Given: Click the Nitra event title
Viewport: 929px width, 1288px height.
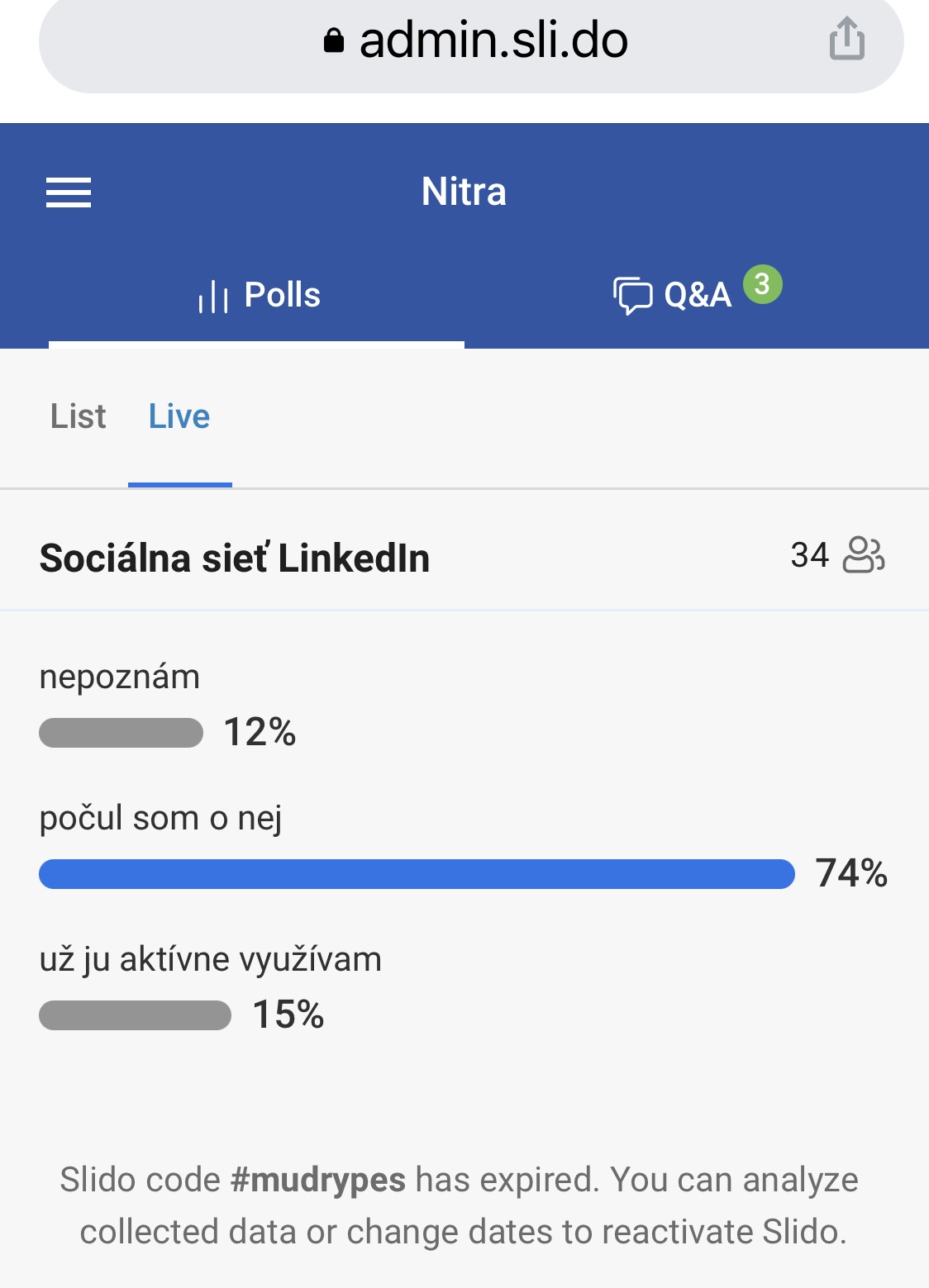Looking at the screenshot, I should (x=464, y=192).
